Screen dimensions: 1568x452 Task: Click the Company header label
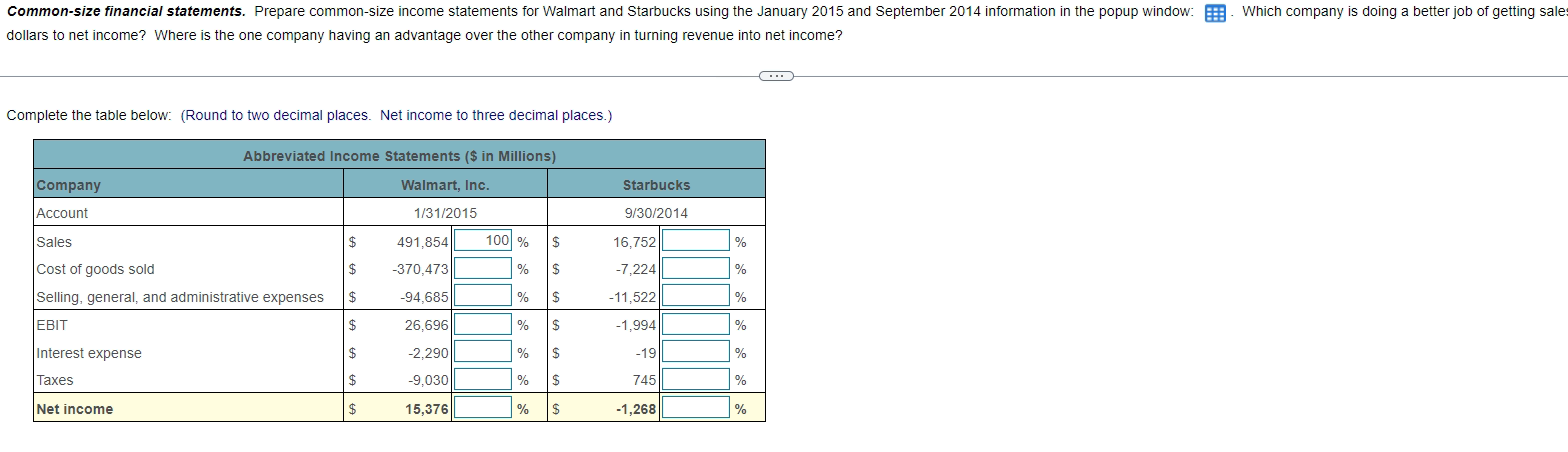pyautogui.click(x=68, y=185)
